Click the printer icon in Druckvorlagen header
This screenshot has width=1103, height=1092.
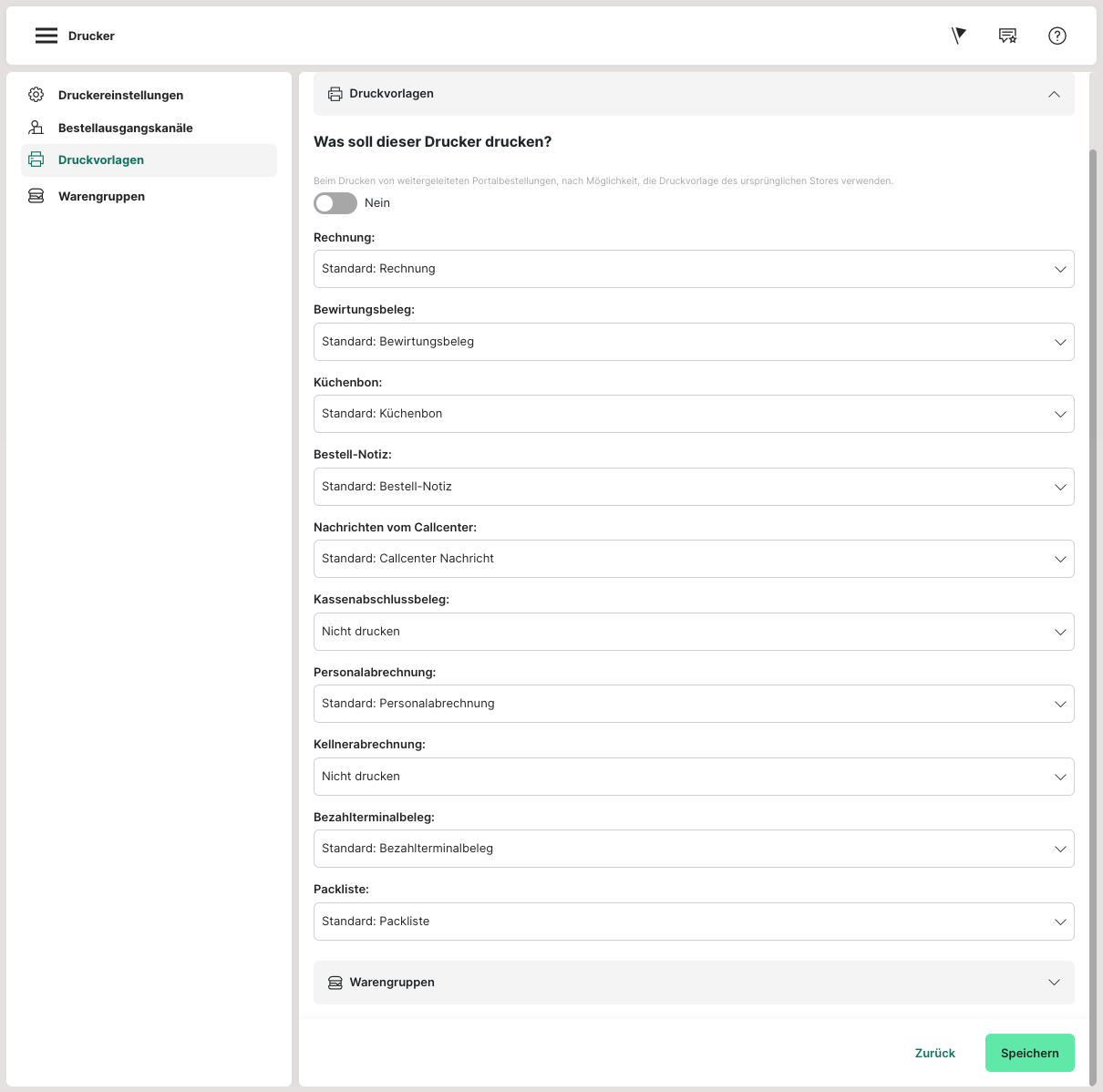(335, 94)
